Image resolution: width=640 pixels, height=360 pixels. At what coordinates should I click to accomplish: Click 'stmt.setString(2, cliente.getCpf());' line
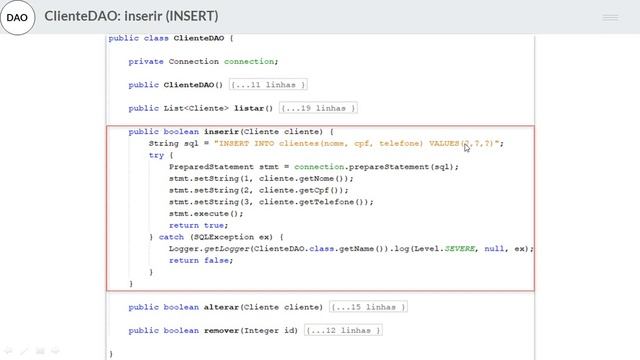click(259, 191)
